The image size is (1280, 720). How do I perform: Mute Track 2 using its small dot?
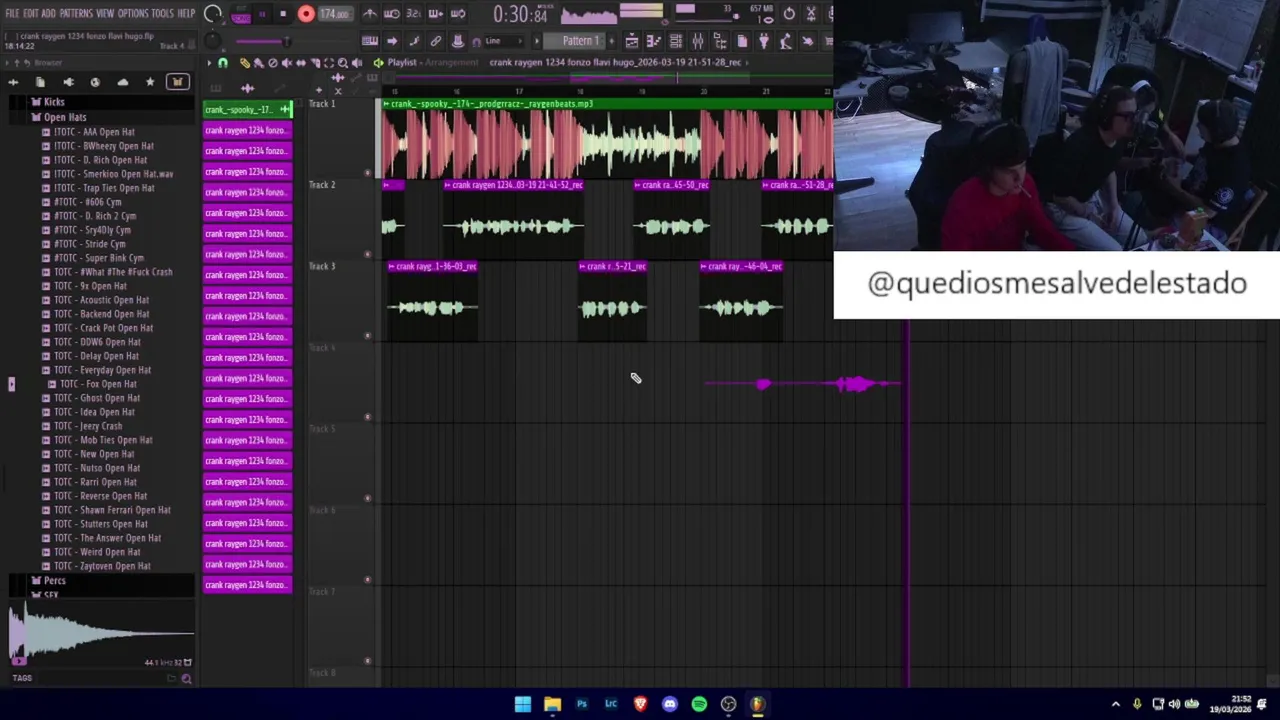point(367,254)
